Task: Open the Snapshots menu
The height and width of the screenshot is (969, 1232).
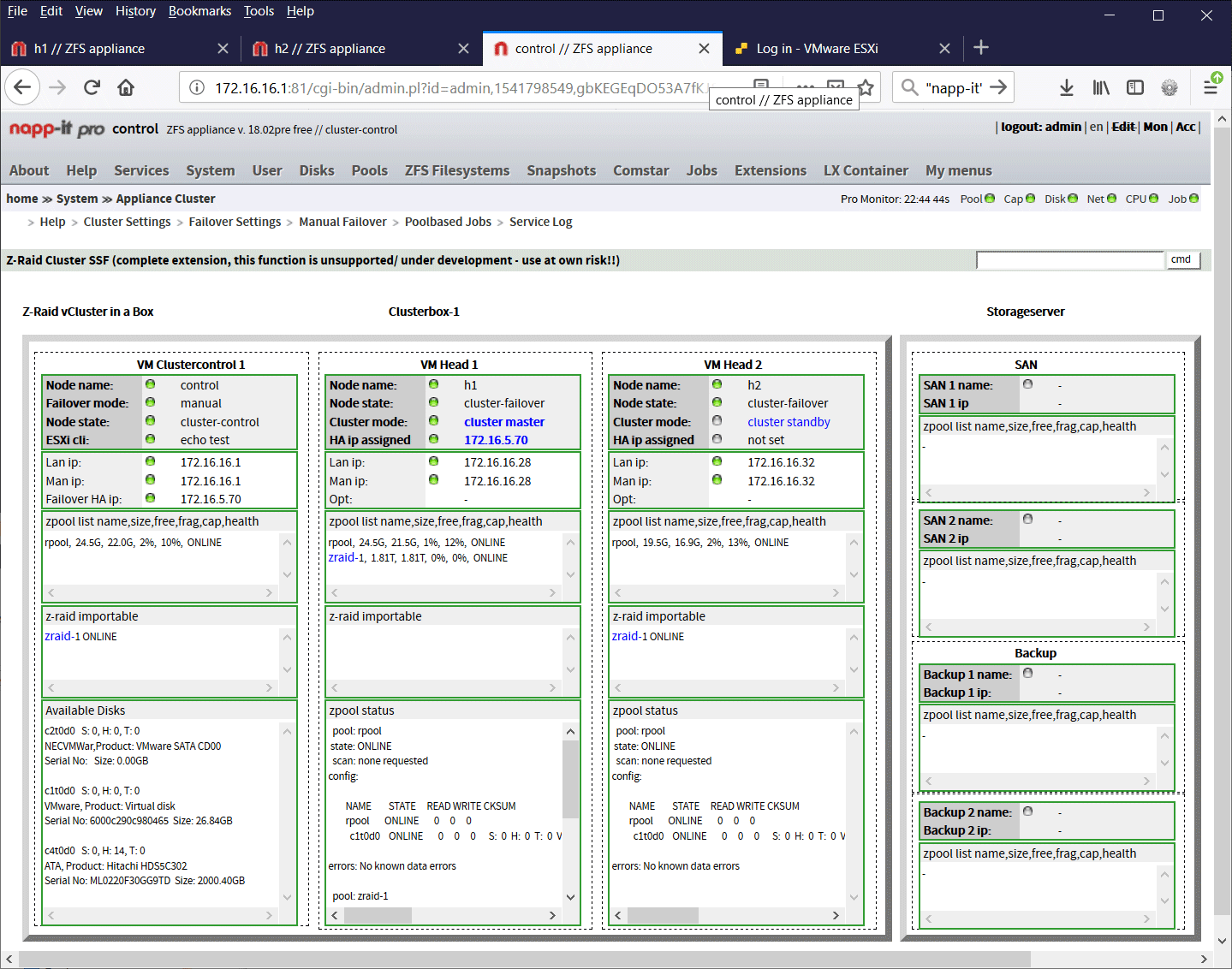Action: tap(562, 170)
